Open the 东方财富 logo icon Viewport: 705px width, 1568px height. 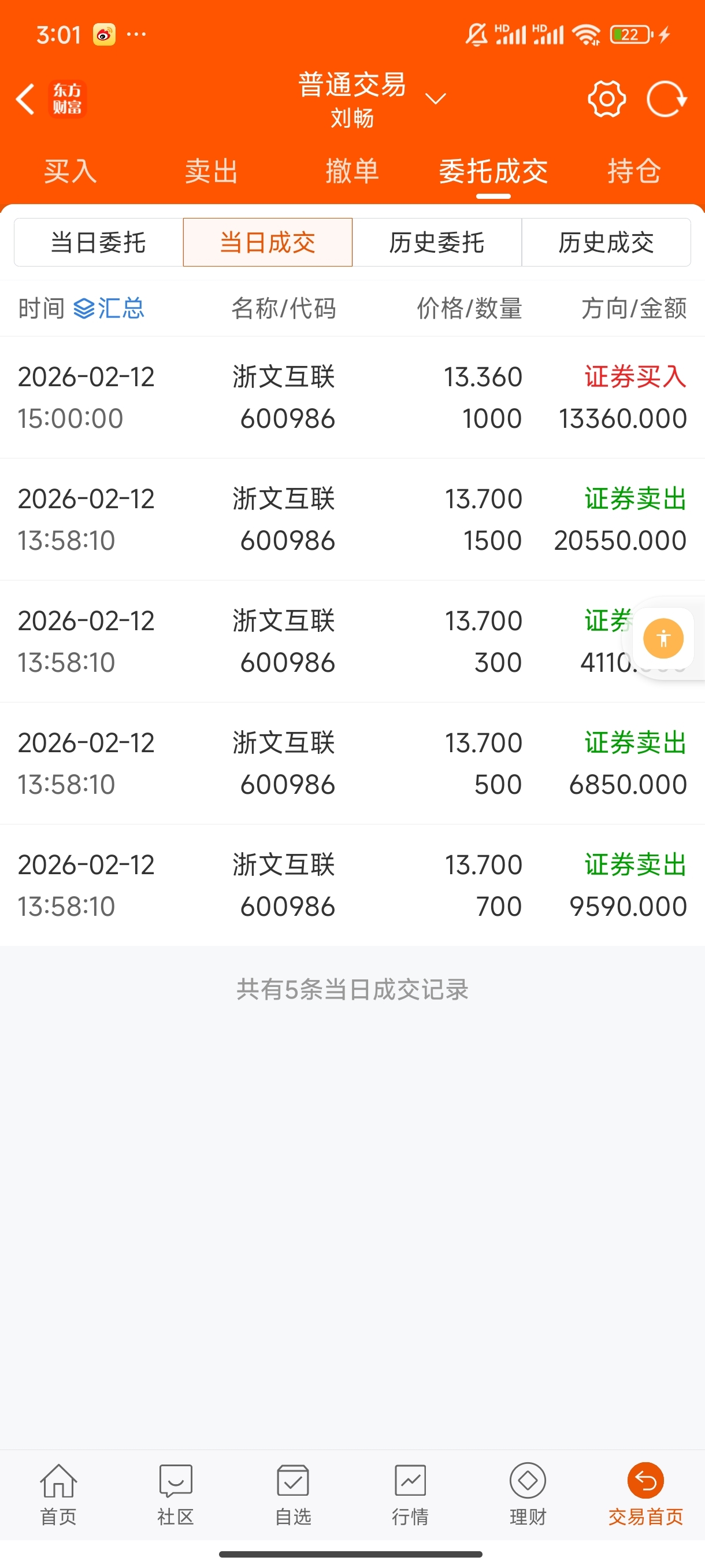pos(67,99)
